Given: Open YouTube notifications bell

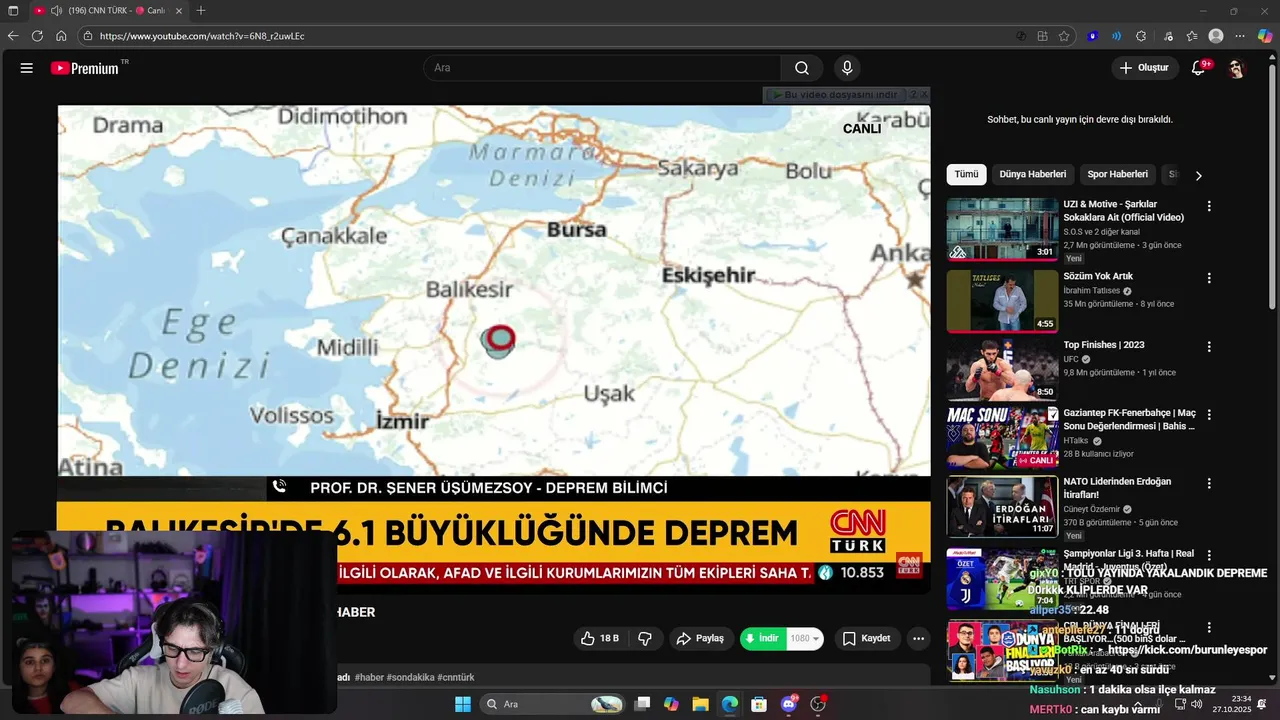Looking at the screenshot, I should tap(1198, 68).
